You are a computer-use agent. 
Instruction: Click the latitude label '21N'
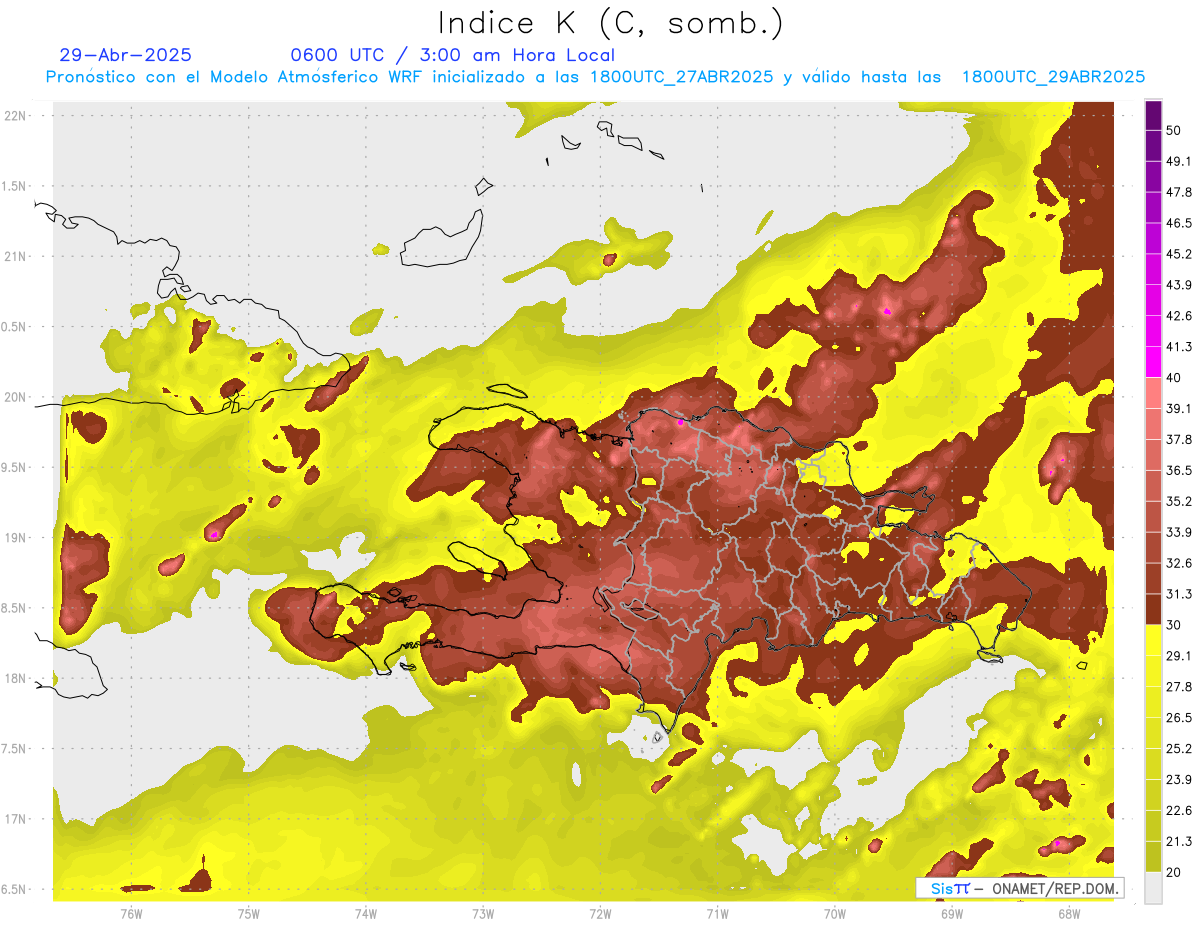[16, 256]
